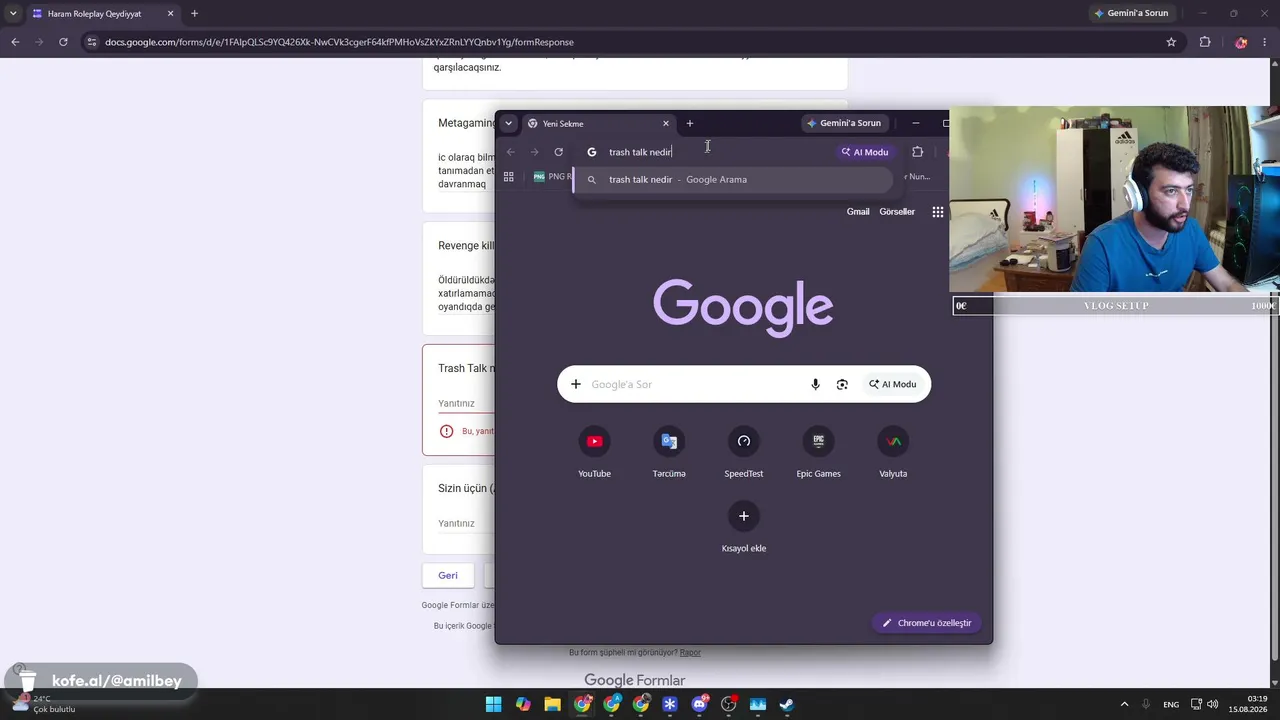Viewport: 1280px width, 720px height.
Task: Open tab search dropdown in background window
Action: (13, 14)
